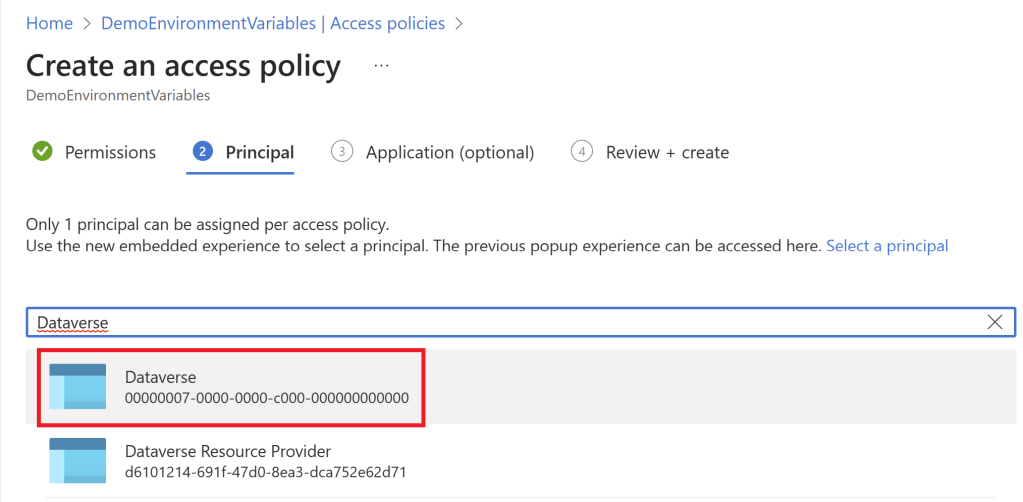Click the step 4 circle icon
The height and width of the screenshot is (502, 1023).
pos(582,152)
